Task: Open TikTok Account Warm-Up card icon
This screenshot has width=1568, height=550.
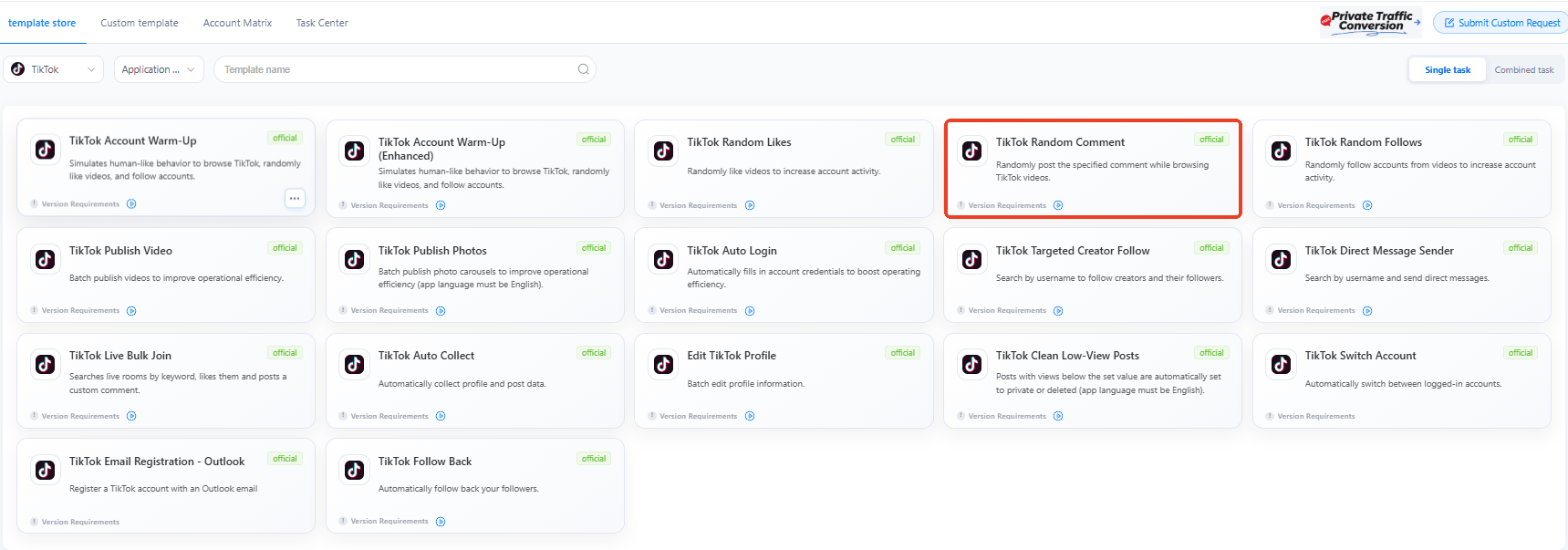Action: coord(45,150)
